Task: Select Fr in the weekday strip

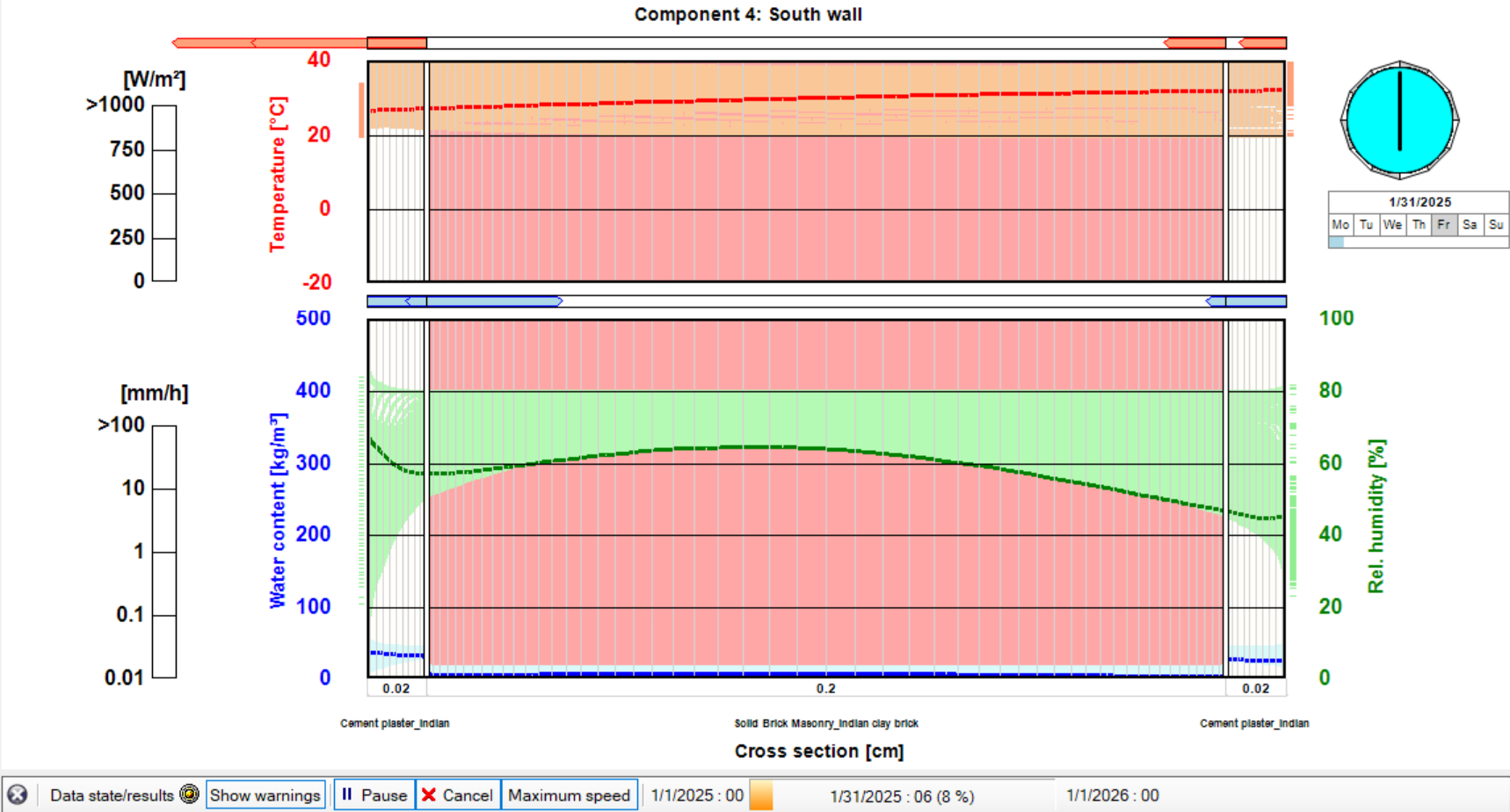Action: coord(1443,225)
